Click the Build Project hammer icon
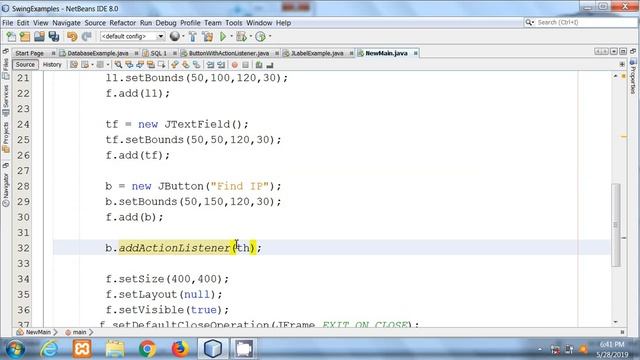Image resolution: width=640 pixels, height=360 pixels. [193, 37]
